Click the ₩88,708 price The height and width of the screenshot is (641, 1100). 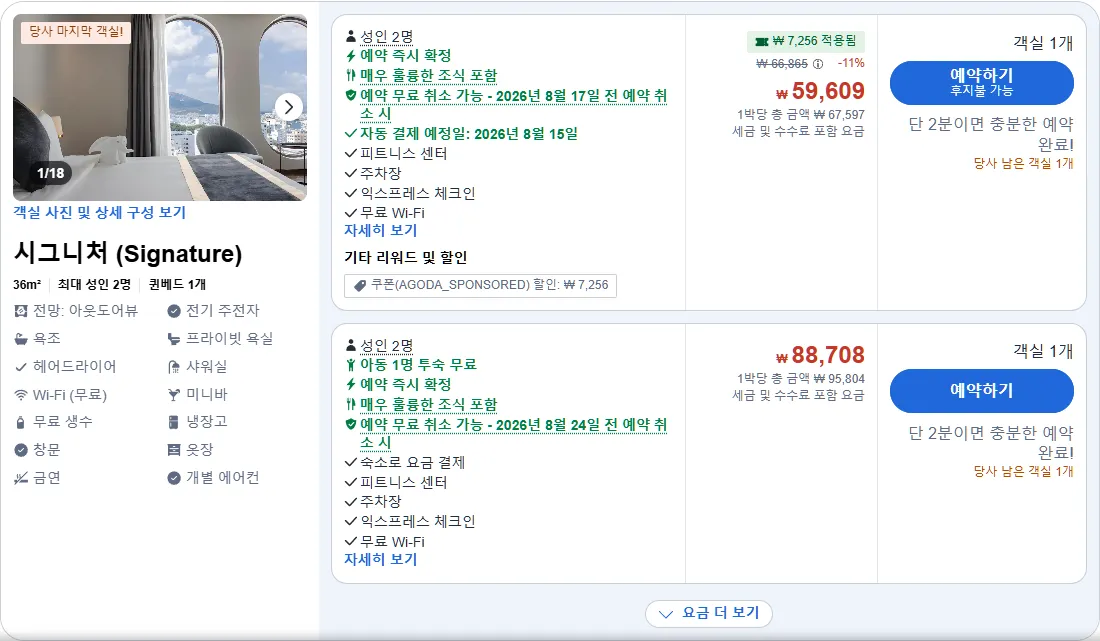pyautogui.click(x=820, y=355)
